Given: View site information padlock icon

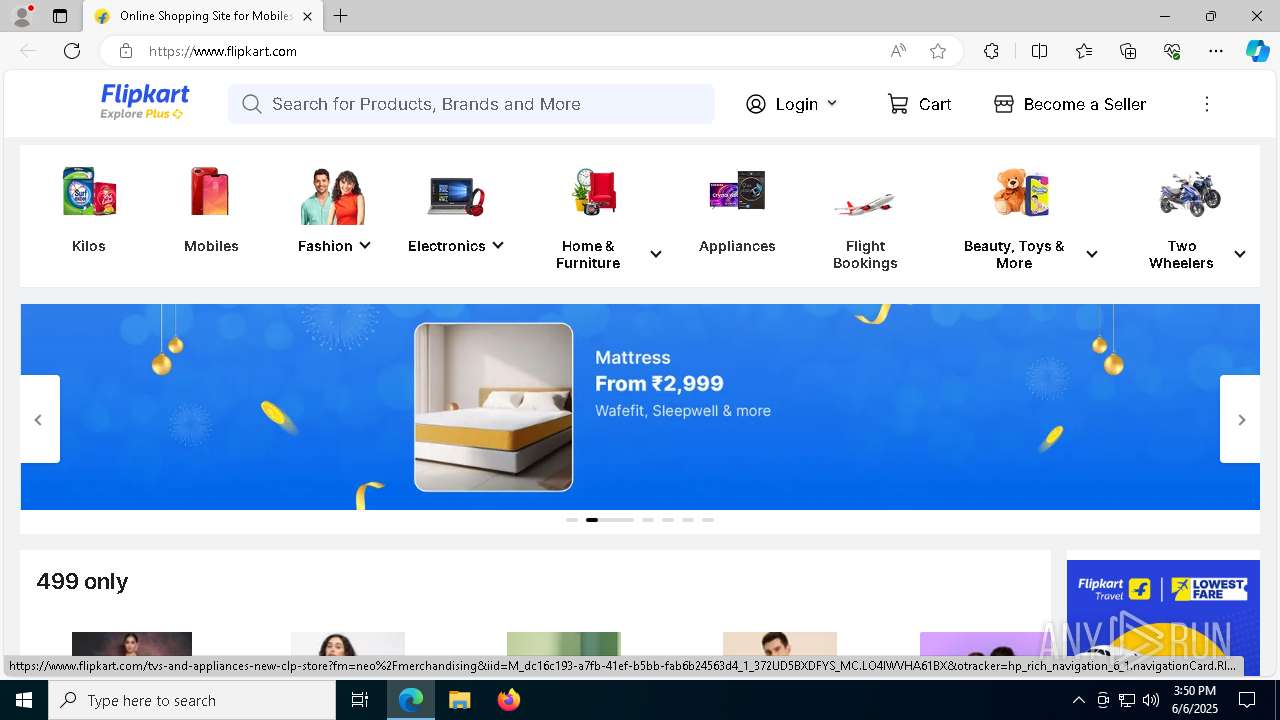Looking at the screenshot, I should pos(126,51).
